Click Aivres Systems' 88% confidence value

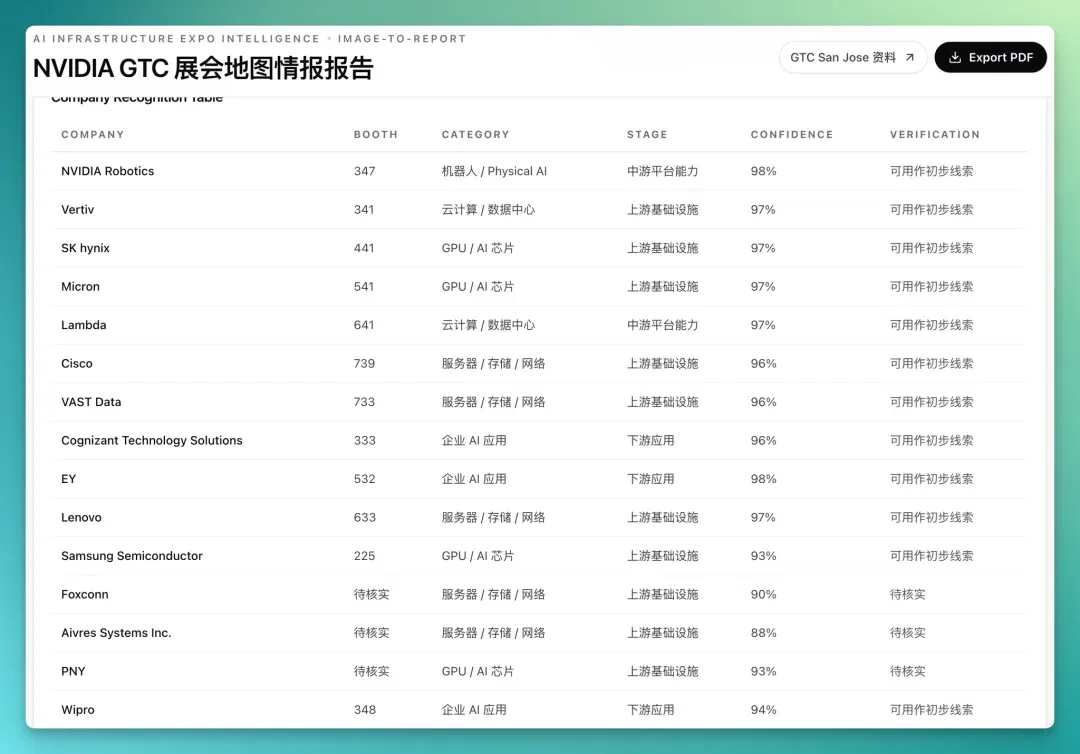click(x=763, y=633)
